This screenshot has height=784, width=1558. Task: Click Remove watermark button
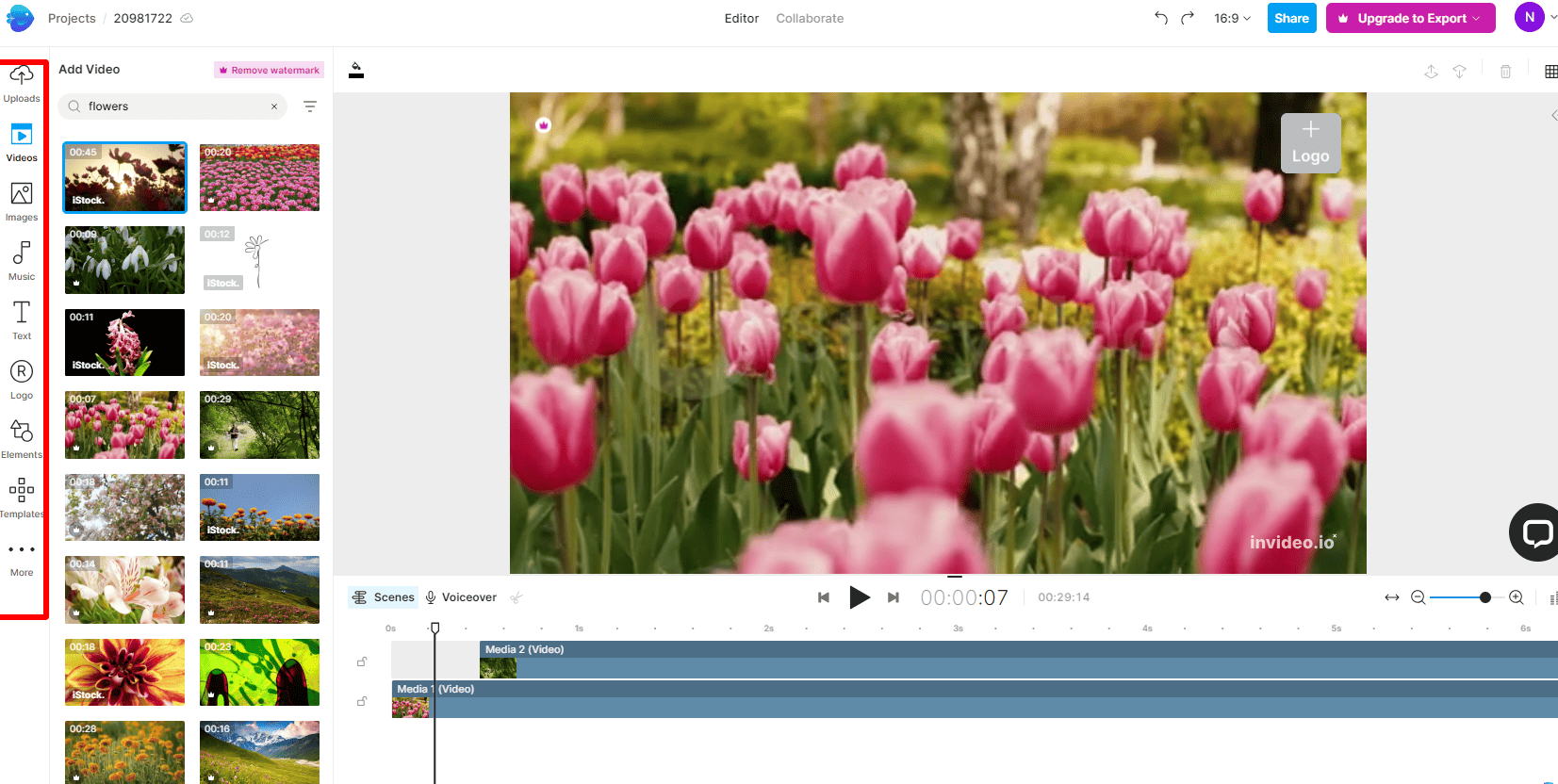(x=270, y=70)
